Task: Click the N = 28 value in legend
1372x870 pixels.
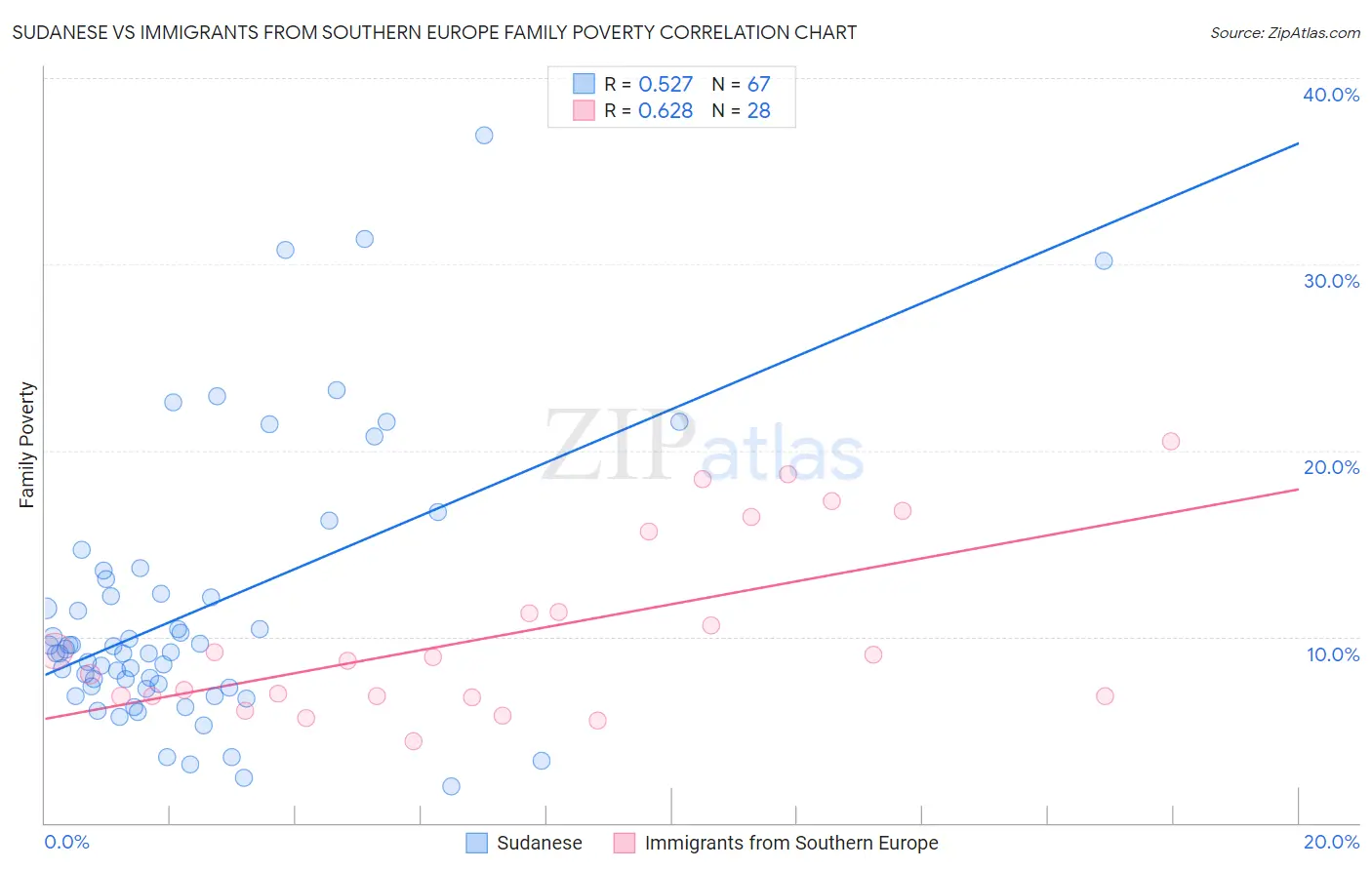Action: click(742, 110)
